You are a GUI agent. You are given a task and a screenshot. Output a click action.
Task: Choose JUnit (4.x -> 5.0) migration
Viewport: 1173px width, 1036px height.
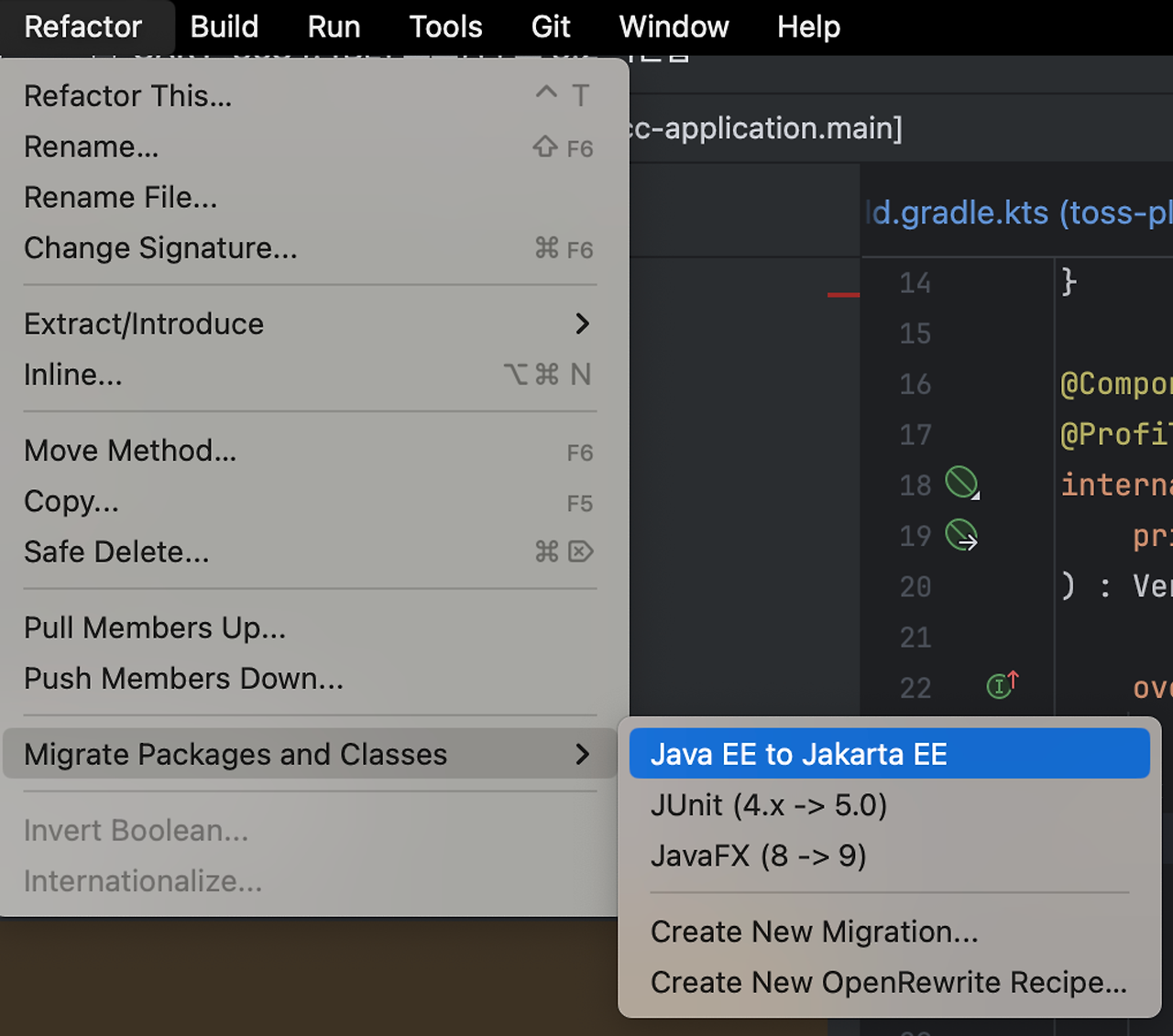tap(769, 805)
